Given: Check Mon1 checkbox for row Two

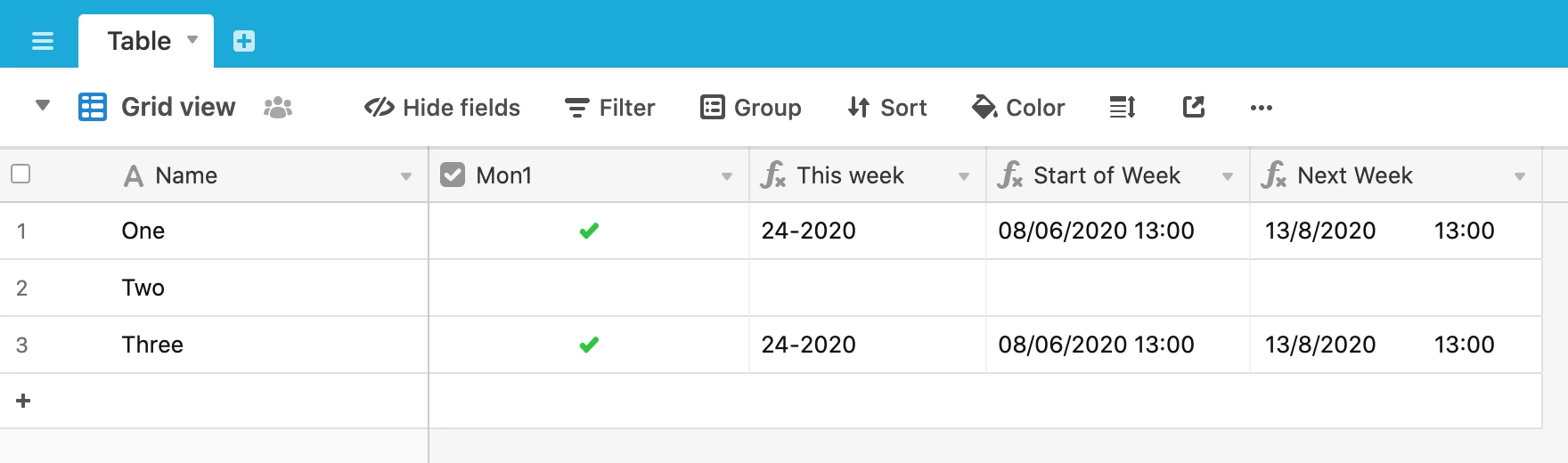Looking at the screenshot, I should tap(589, 288).
